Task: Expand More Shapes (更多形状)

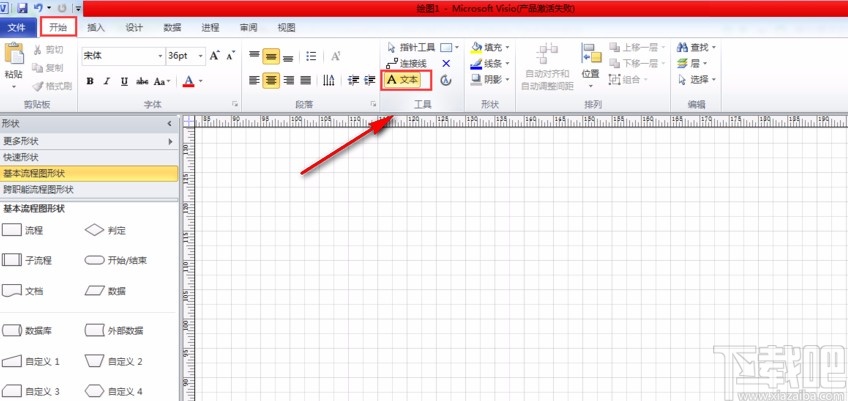Action: pos(89,141)
